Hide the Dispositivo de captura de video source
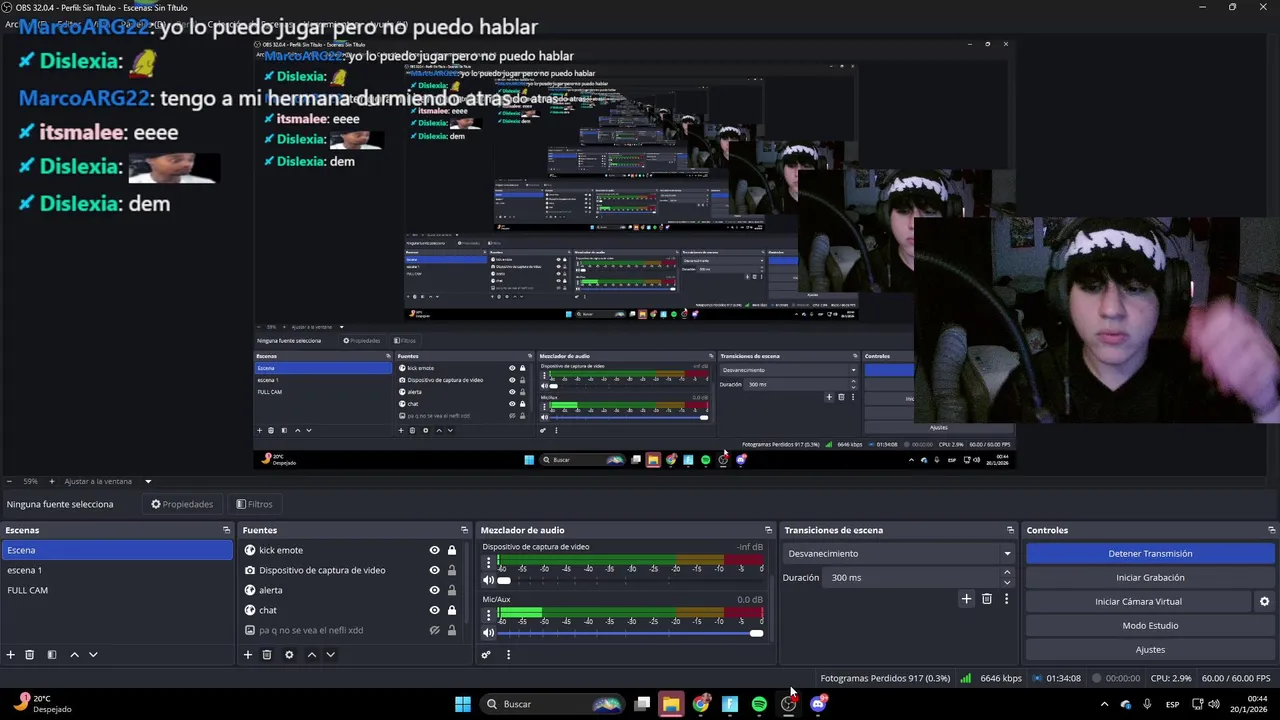The width and height of the screenshot is (1280, 720). [x=434, y=570]
